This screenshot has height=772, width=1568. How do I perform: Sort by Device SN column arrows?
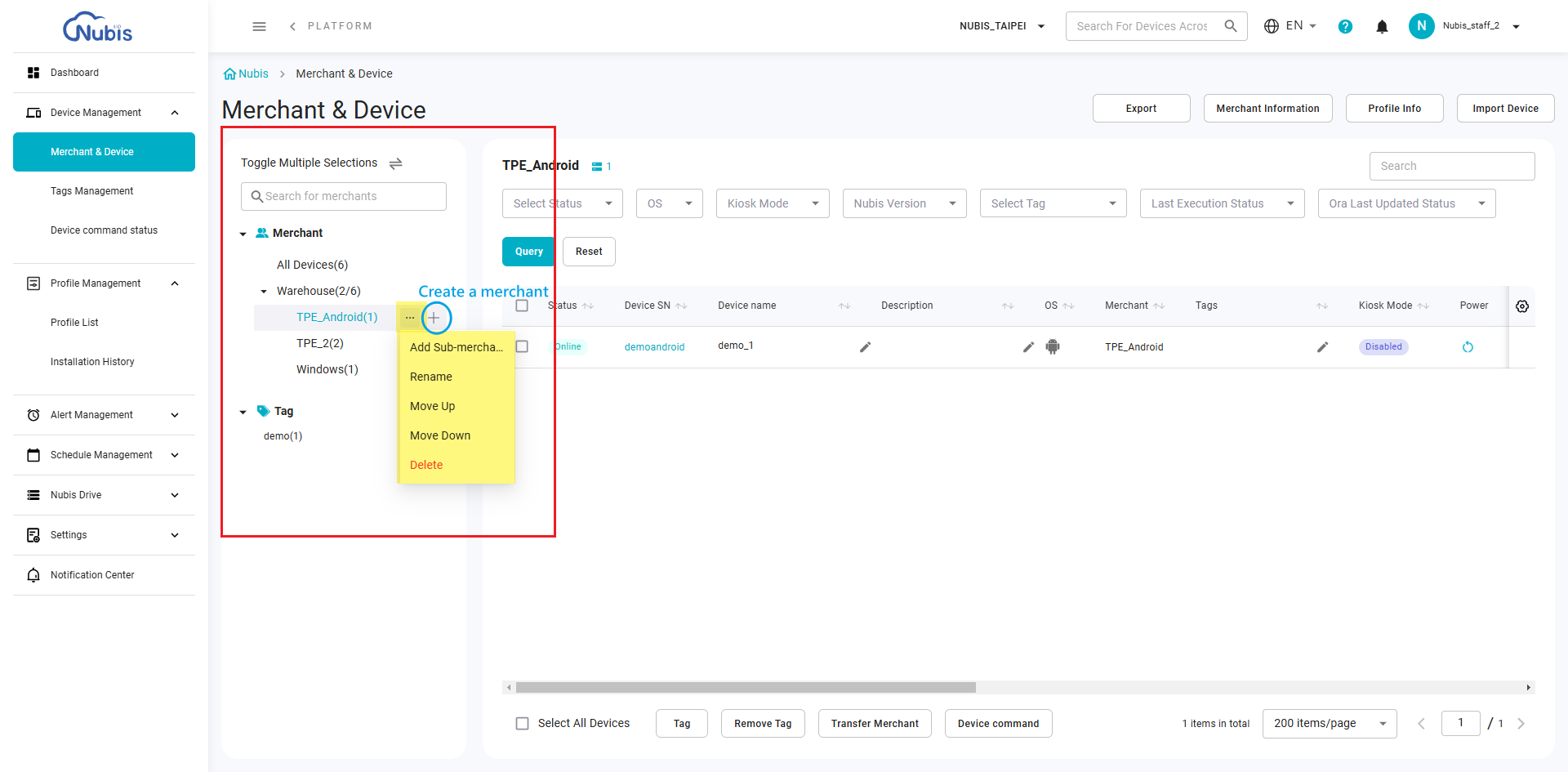click(682, 306)
